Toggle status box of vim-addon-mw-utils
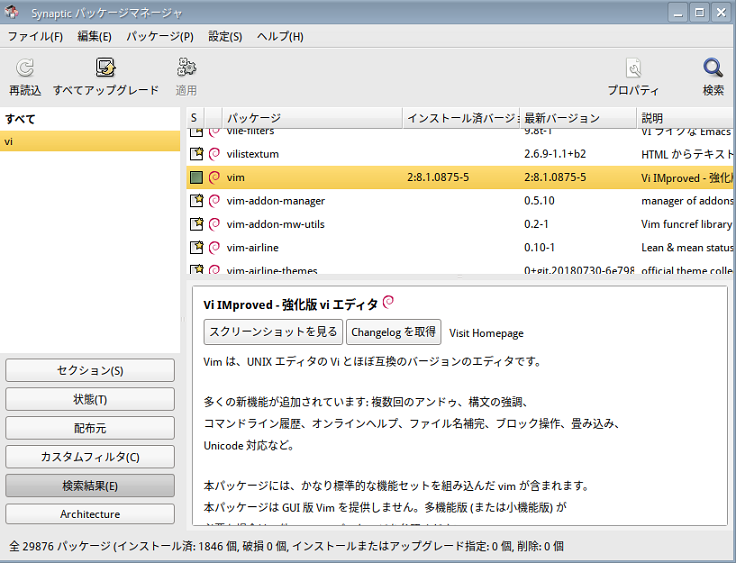The image size is (736, 563). [x=196, y=224]
